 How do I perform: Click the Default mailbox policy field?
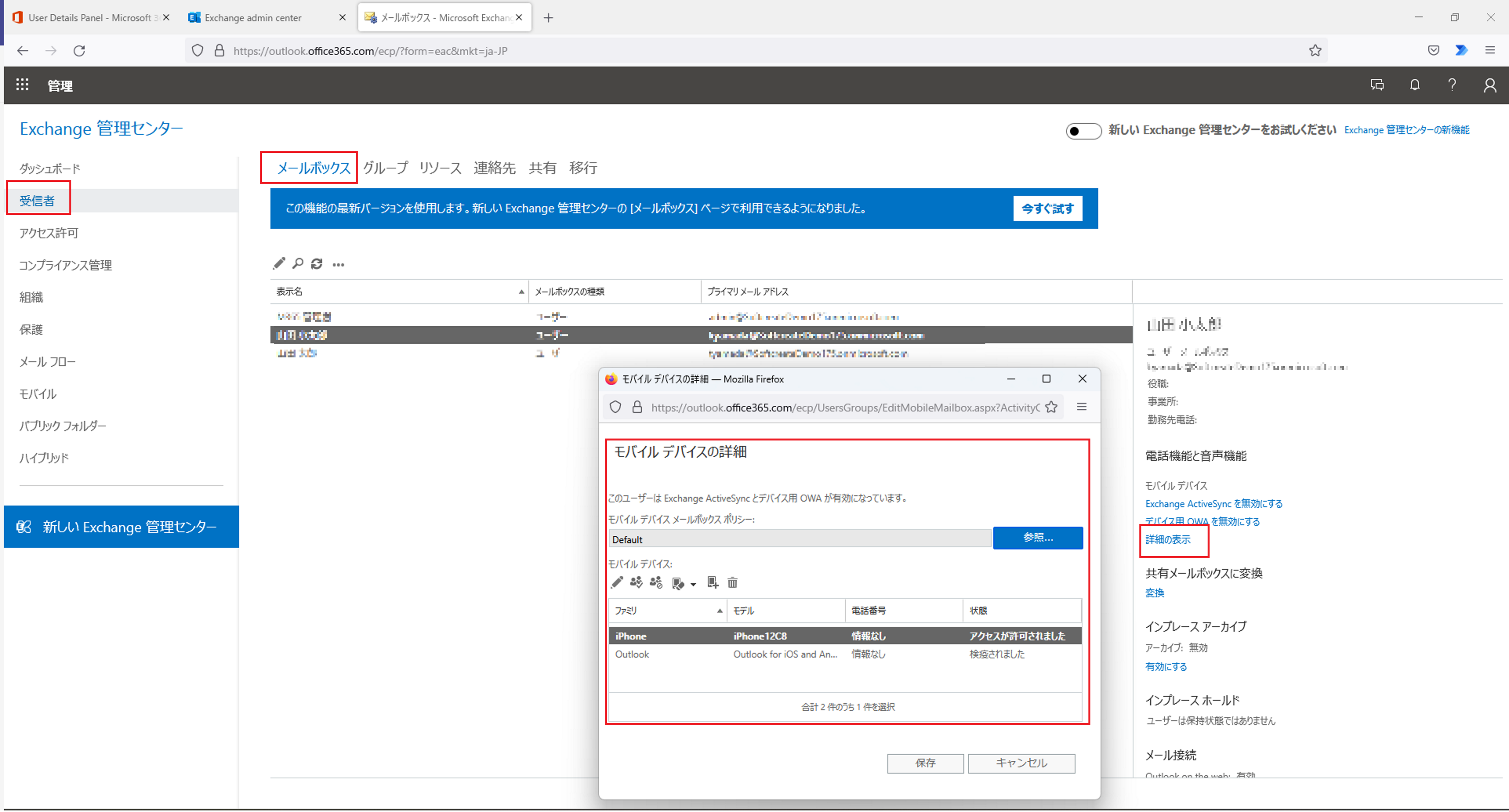click(800, 539)
